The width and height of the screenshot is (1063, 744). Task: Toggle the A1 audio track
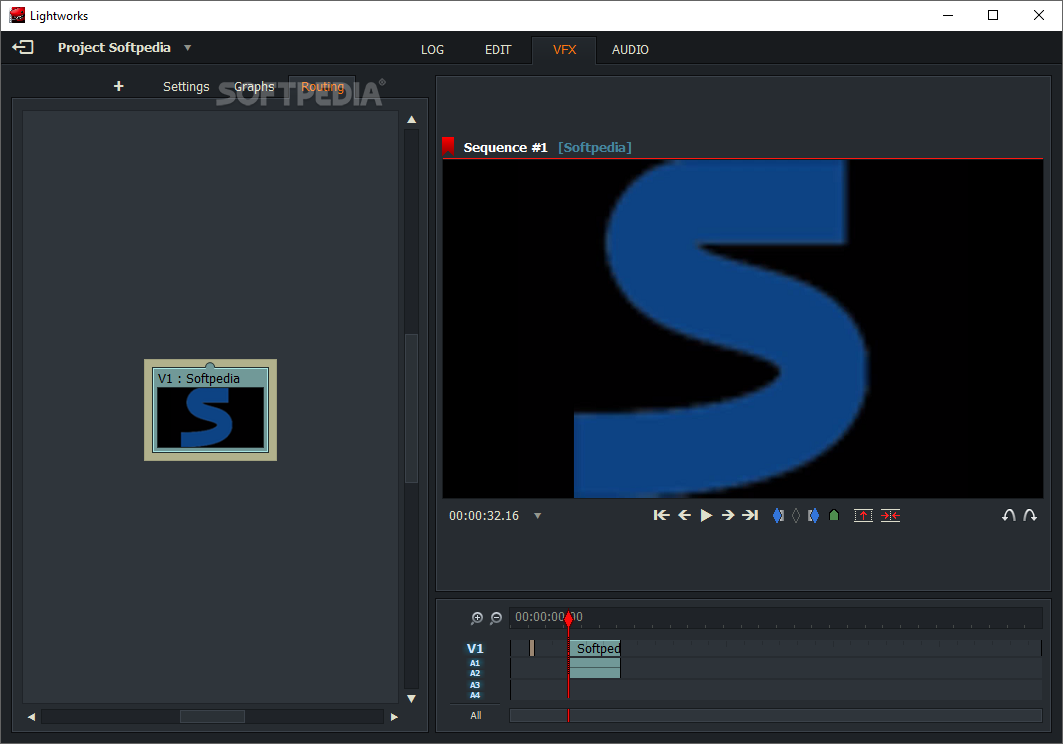tap(475, 663)
